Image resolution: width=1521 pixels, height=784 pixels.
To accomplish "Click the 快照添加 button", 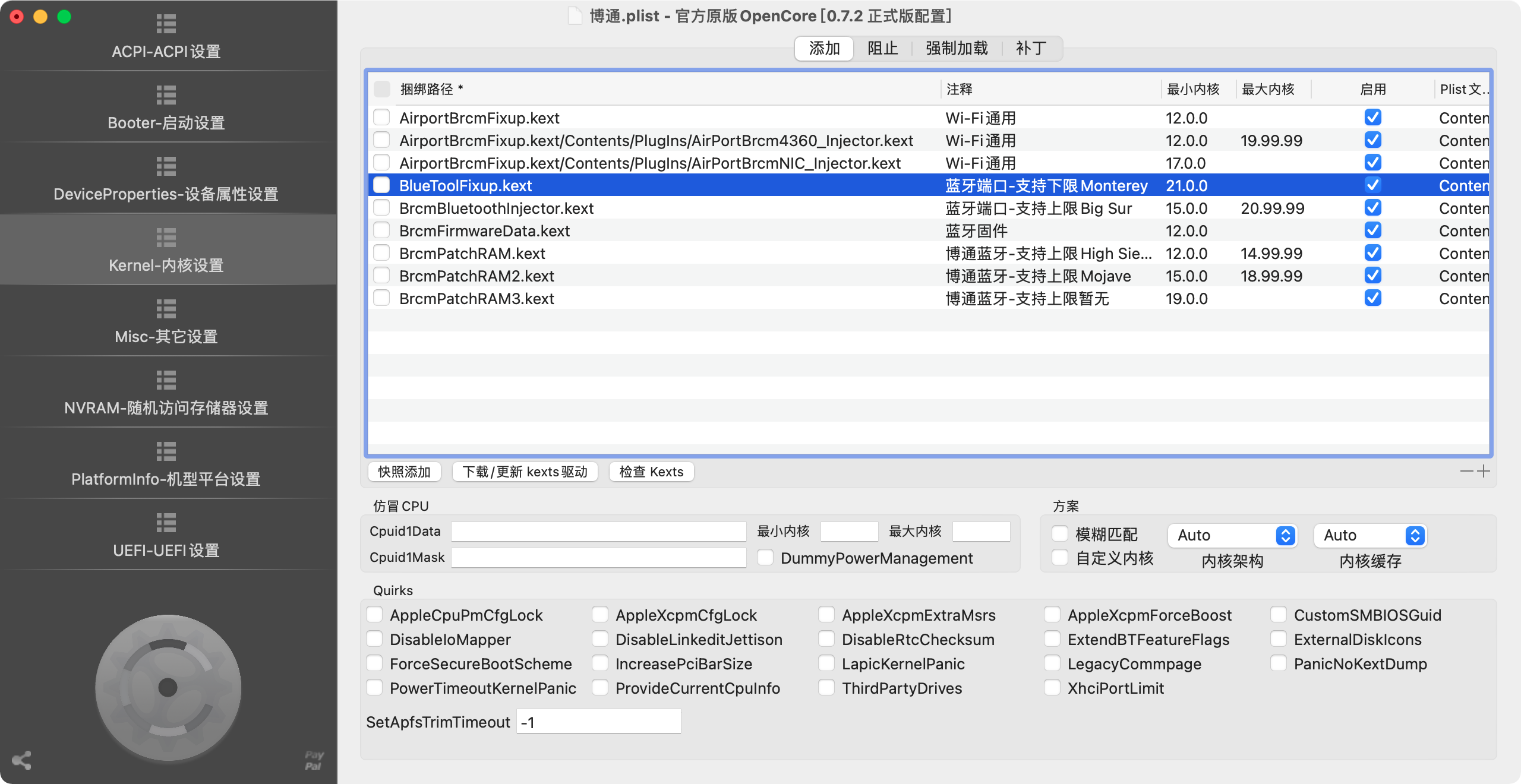I will (x=404, y=472).
